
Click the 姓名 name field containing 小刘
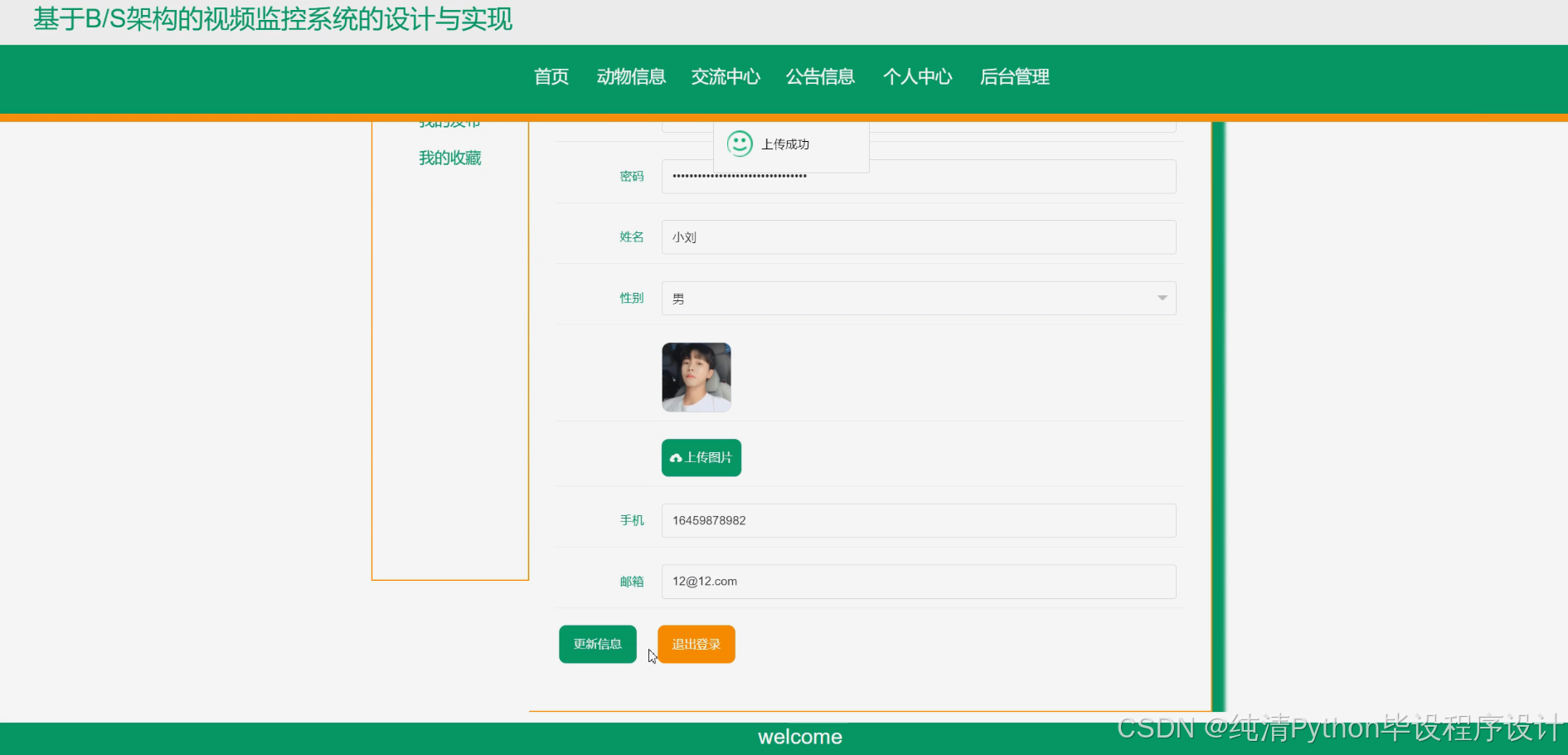[918, 236]
